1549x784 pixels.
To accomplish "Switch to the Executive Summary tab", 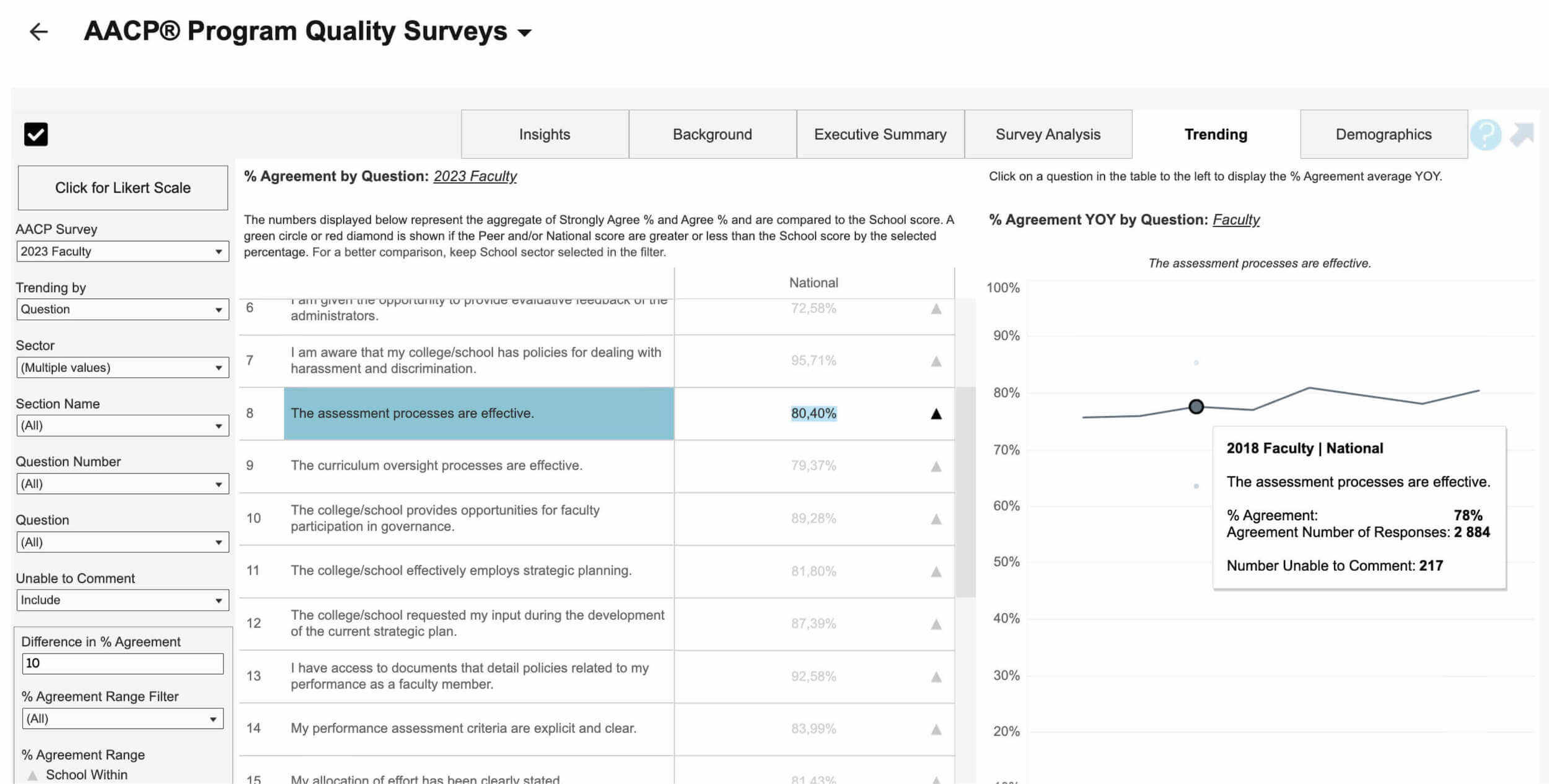I will click(x=880, y=134).
